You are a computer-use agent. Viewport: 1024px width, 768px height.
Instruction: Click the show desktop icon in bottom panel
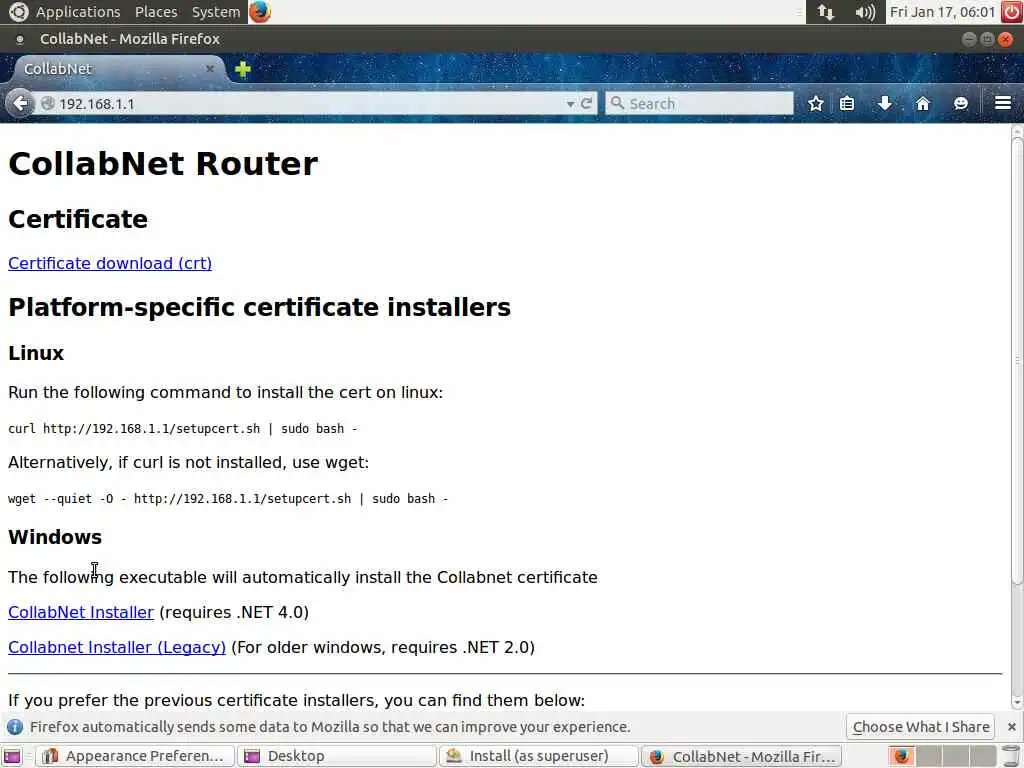coord(12,756)
